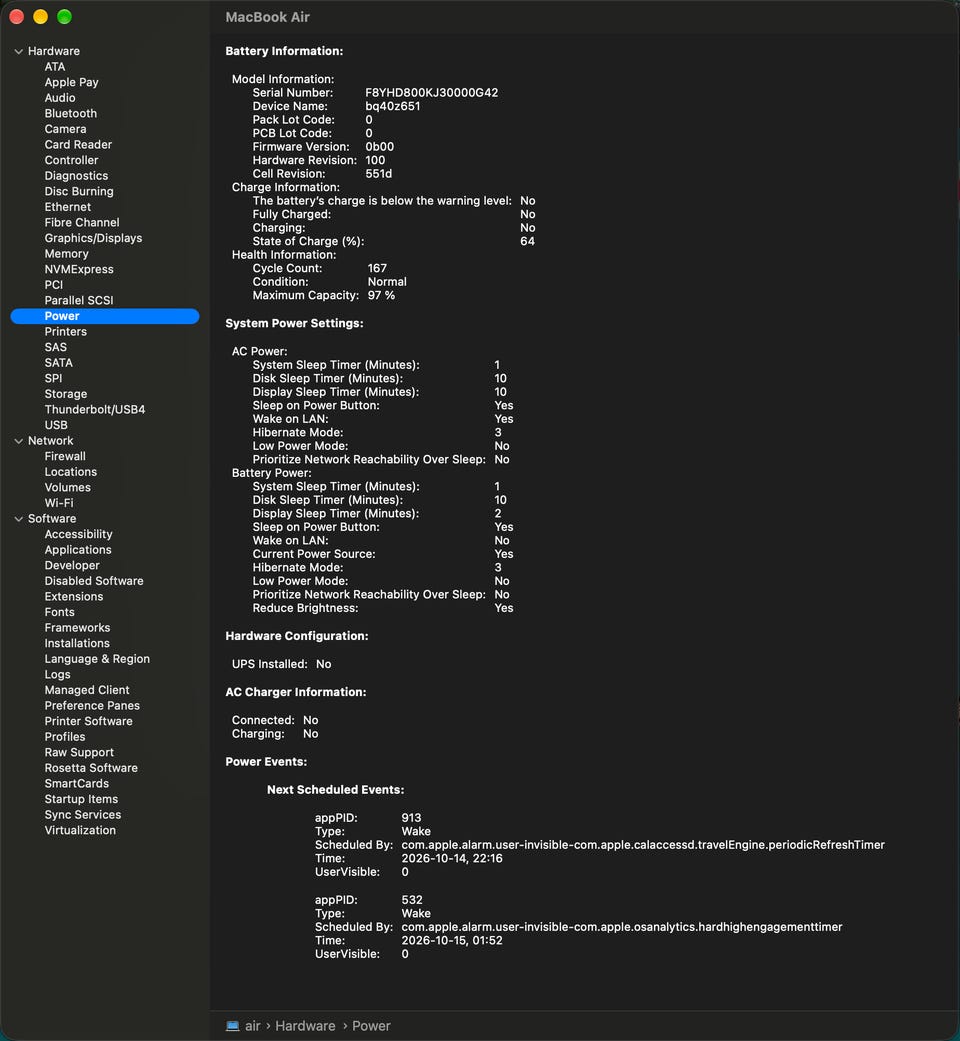Open Virtualization at the sidebar bottom
Viewport: 960px width, 1041px height.
(80, 831)
